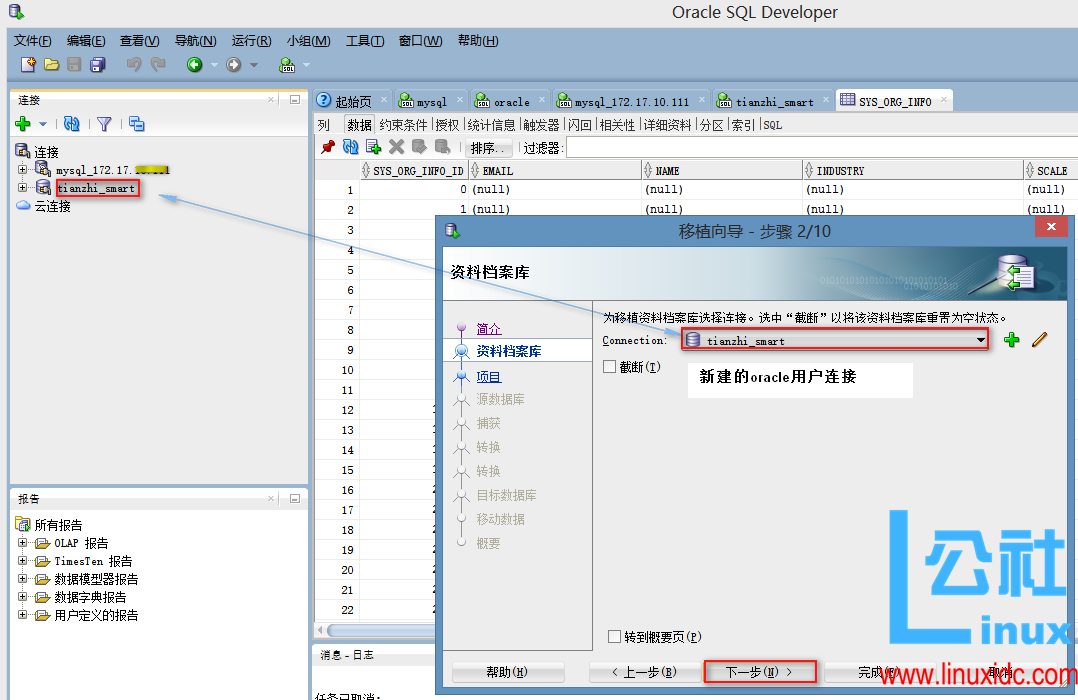Image resolution: width=1078 pixels, height=700 pixels.
Task: Expand the mysql_172.17 connection node
Action: click(23, 169)
